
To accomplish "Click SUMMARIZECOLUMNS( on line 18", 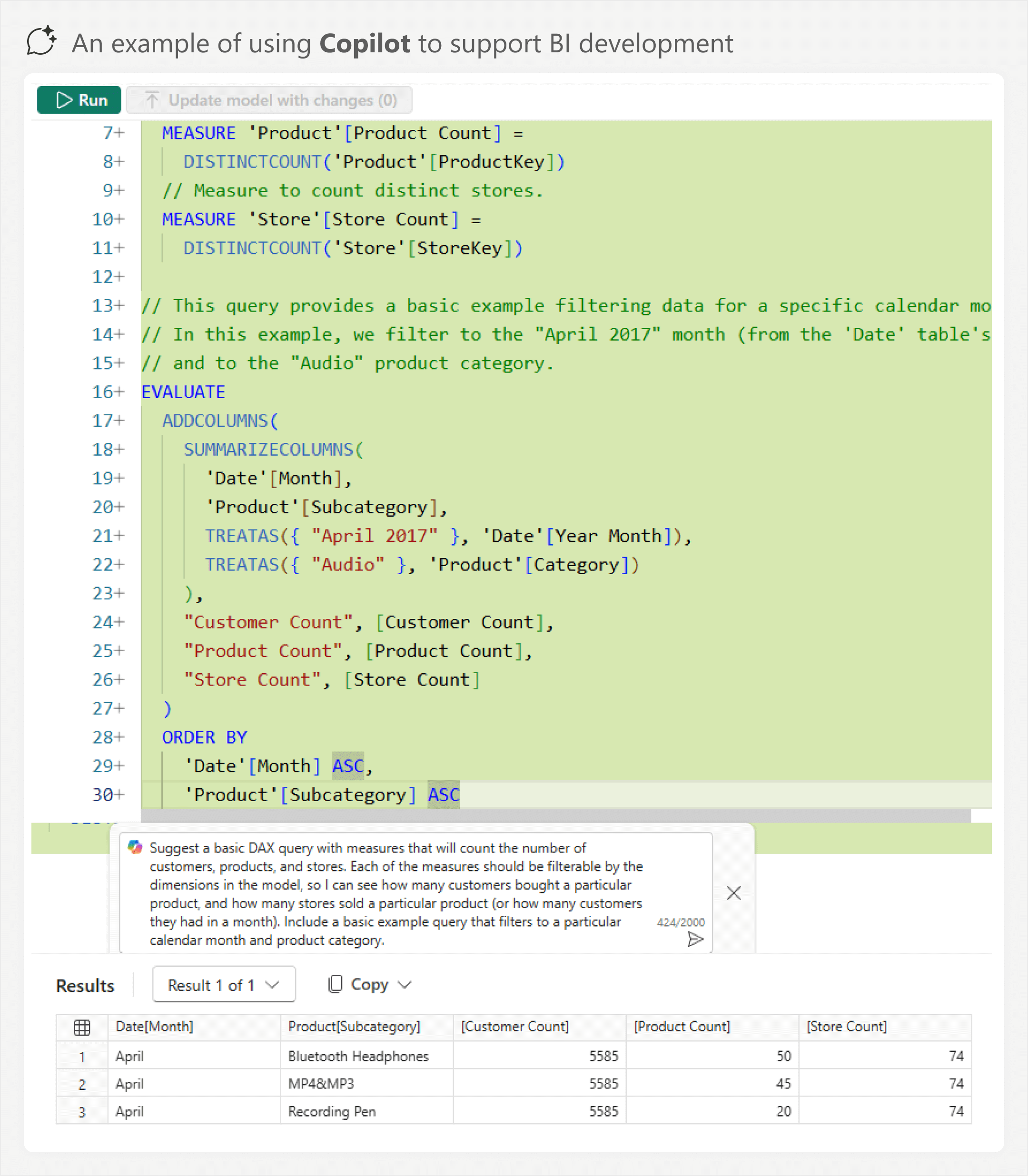I will pyautogui.click(x=273, y=449).
